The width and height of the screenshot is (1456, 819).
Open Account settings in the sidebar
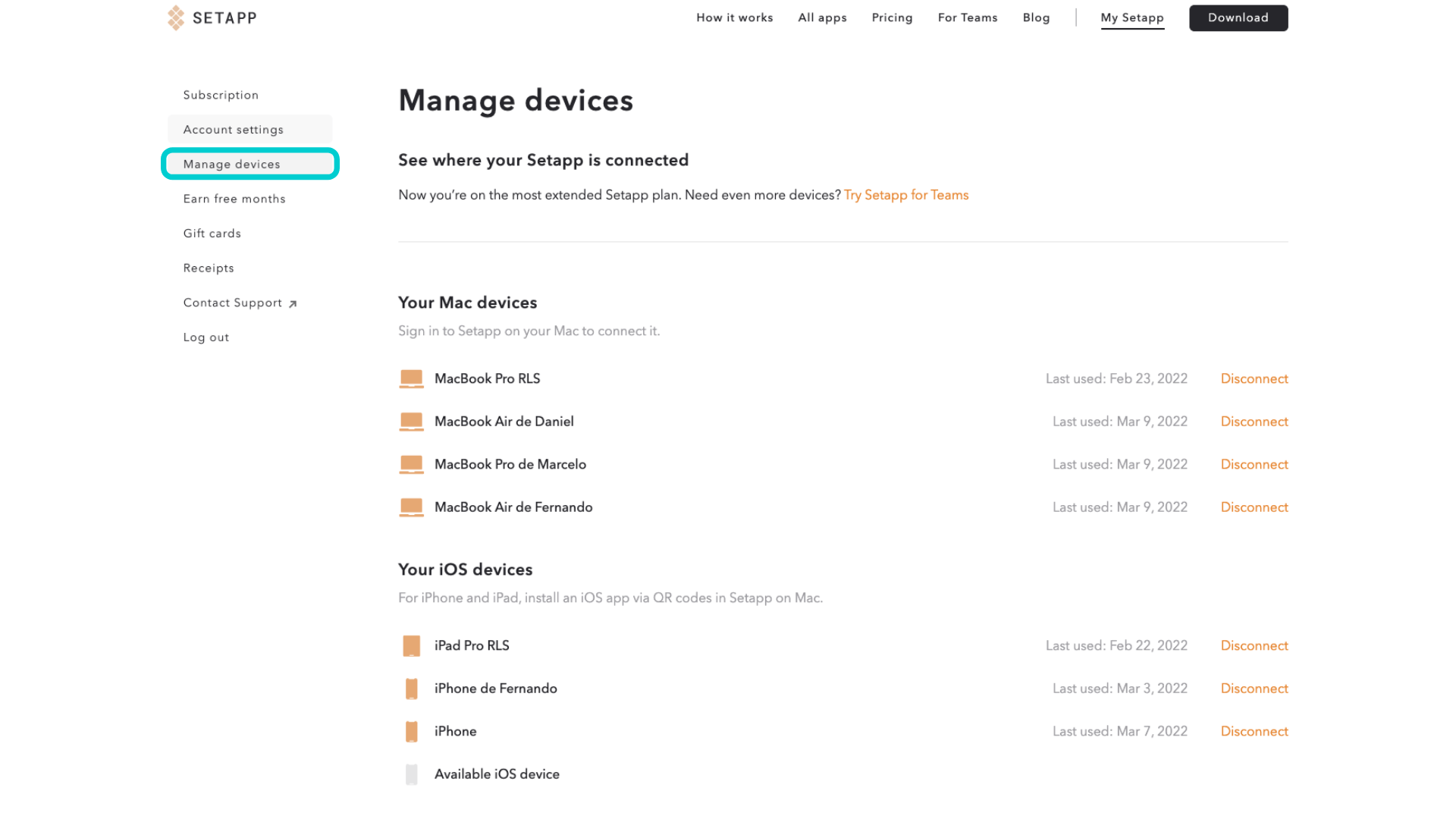[249, 130]
